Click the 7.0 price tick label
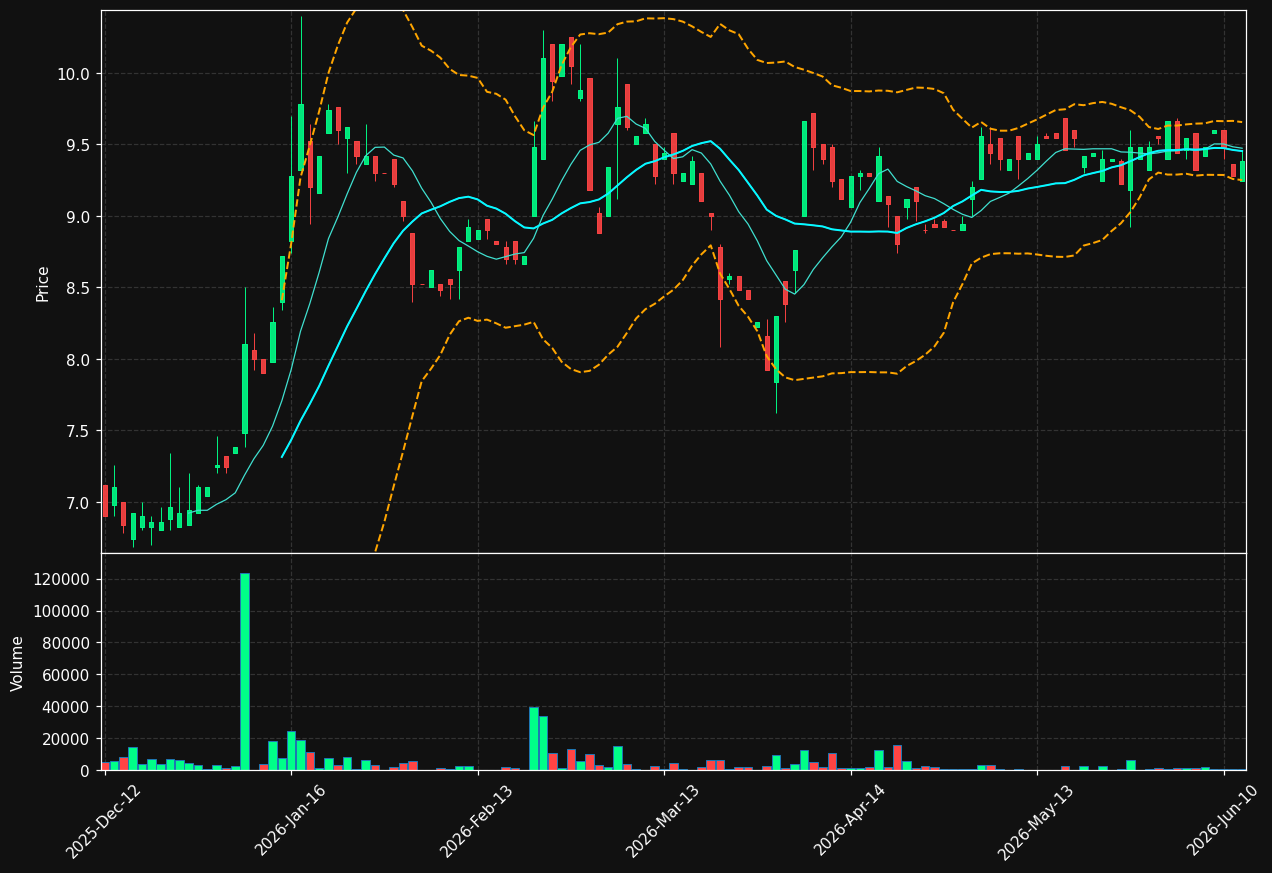This screenshot has width=1272, height=873. (76, 503)
